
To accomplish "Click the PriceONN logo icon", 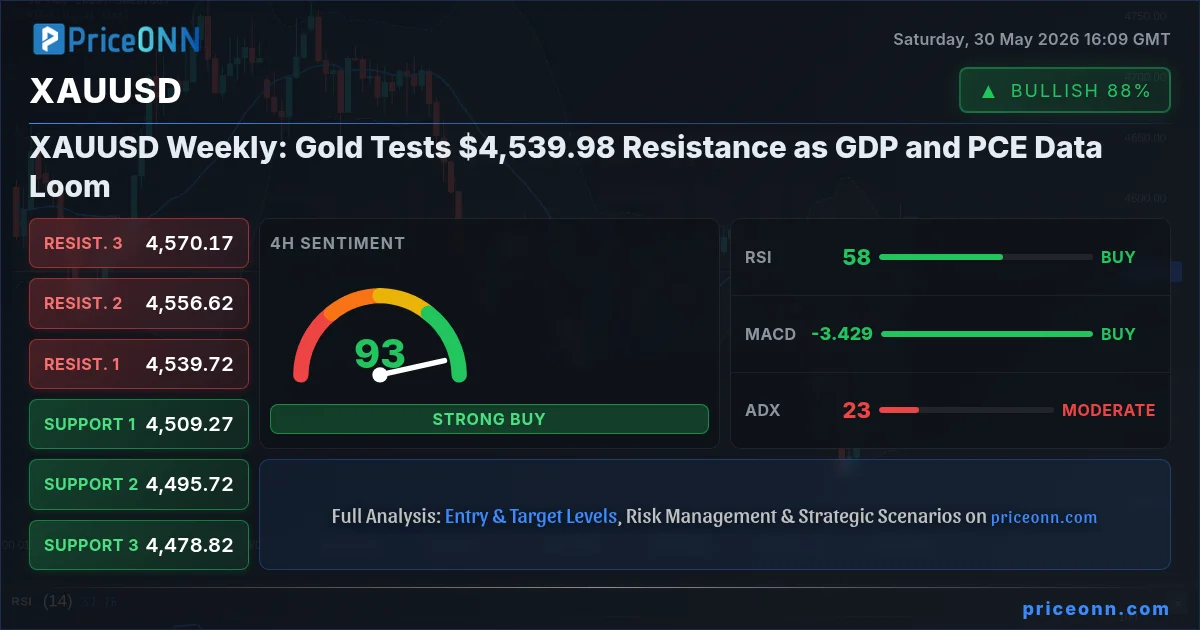I will coord(48,39).
